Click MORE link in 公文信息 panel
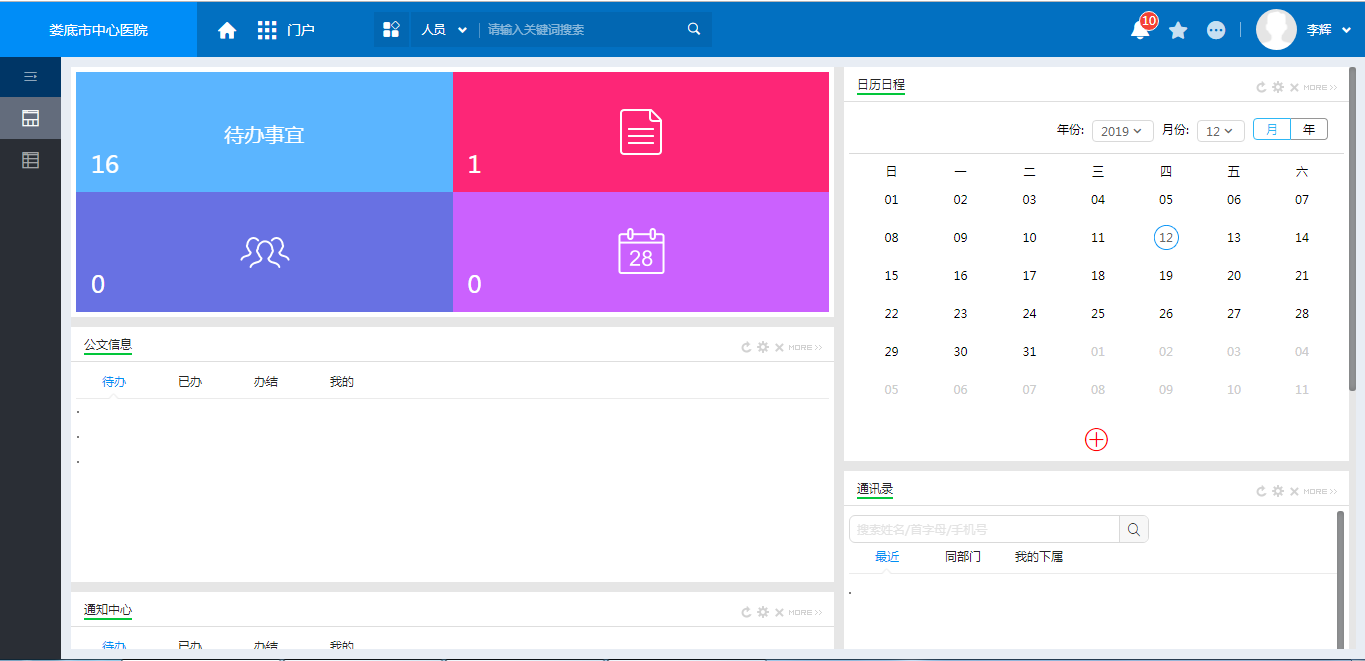The width and height of the screenshot is (1365, 661). 805,347
